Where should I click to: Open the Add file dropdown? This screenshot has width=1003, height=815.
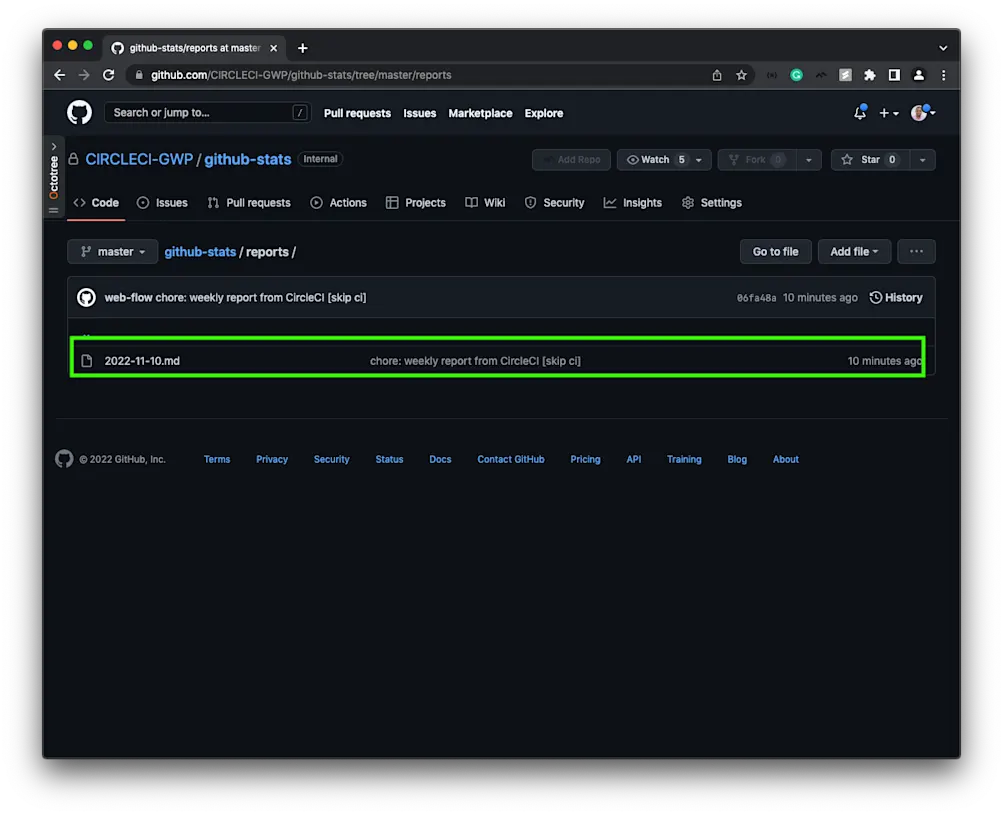tap(854, 251)
